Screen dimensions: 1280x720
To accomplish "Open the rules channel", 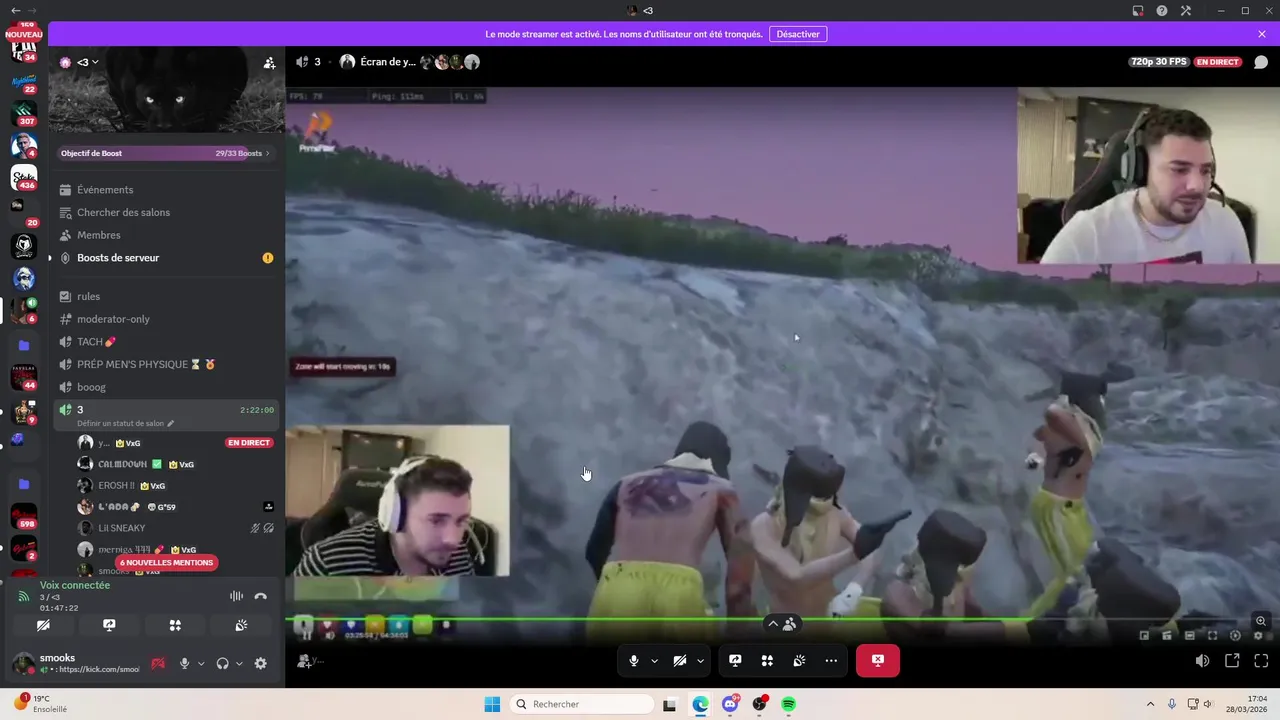I will 166,296.
